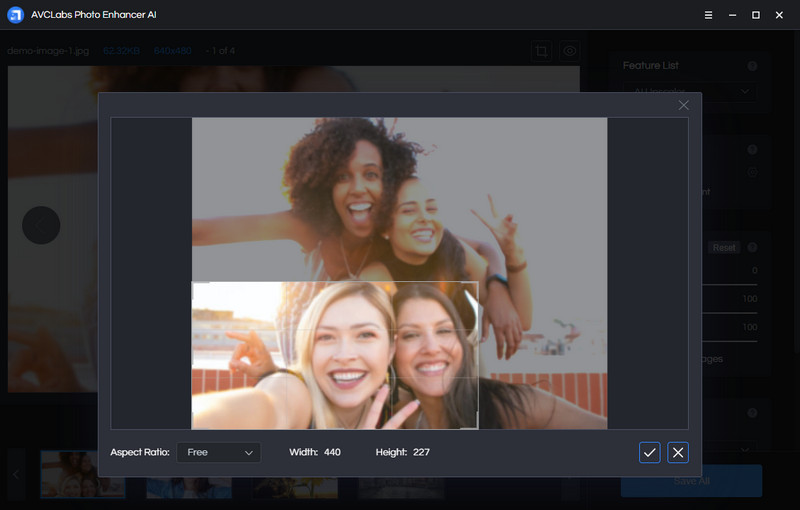Image resolution: width=800 pixels, height=510 pixels.
Task: Open help icon next to Feature List
Action: coord(752,66)
